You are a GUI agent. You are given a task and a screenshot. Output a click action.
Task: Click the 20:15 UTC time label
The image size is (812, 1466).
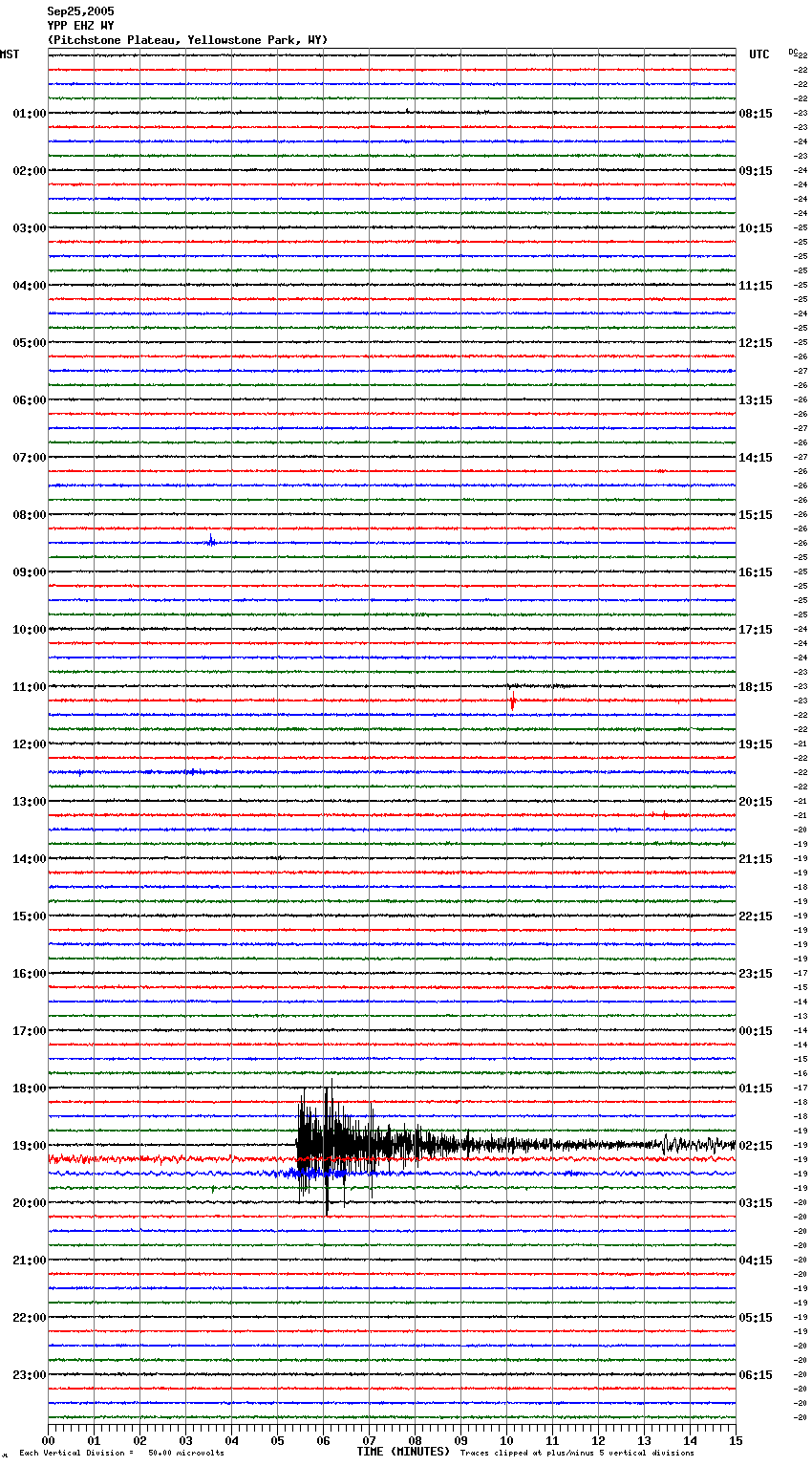click(756, 802)
